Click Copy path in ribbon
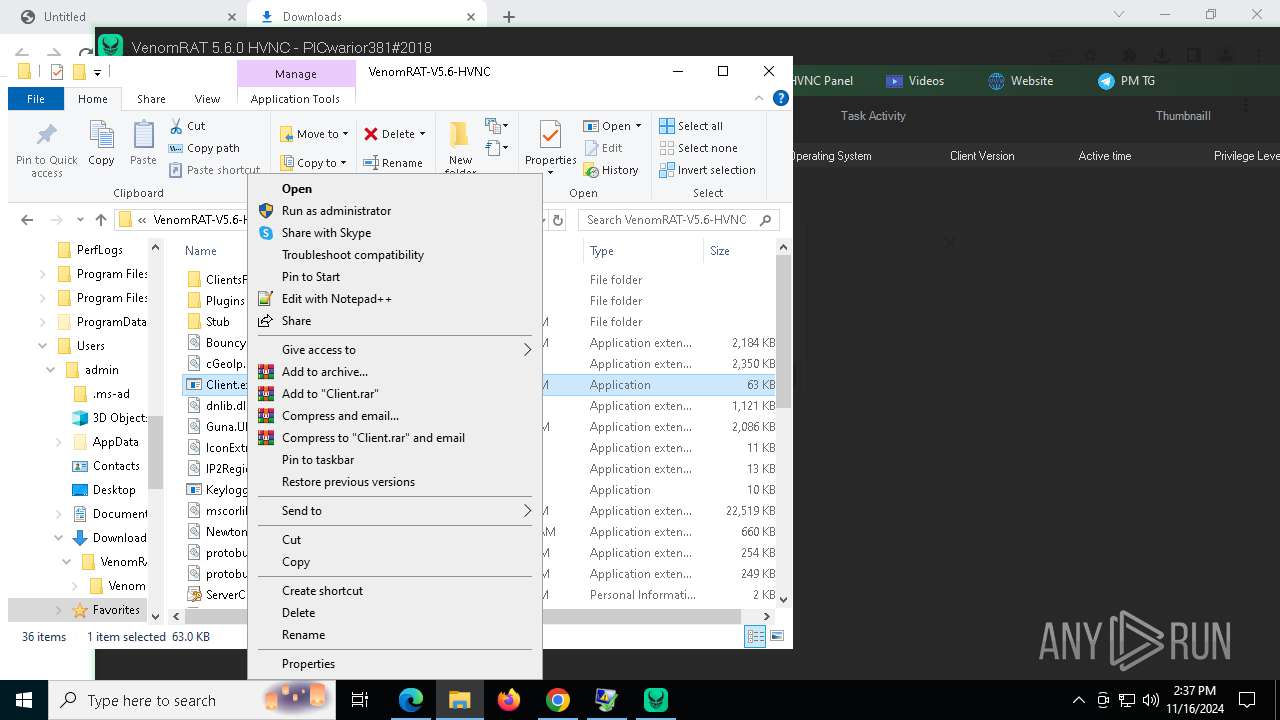This screenshot has height=720, width=1280. pyautogui.click(x=205, y=148)
